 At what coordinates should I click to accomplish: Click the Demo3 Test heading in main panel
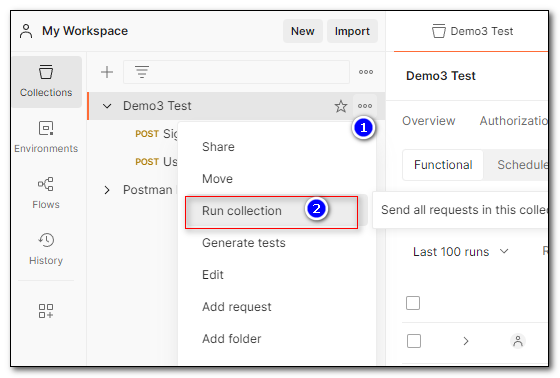(441, 76)
